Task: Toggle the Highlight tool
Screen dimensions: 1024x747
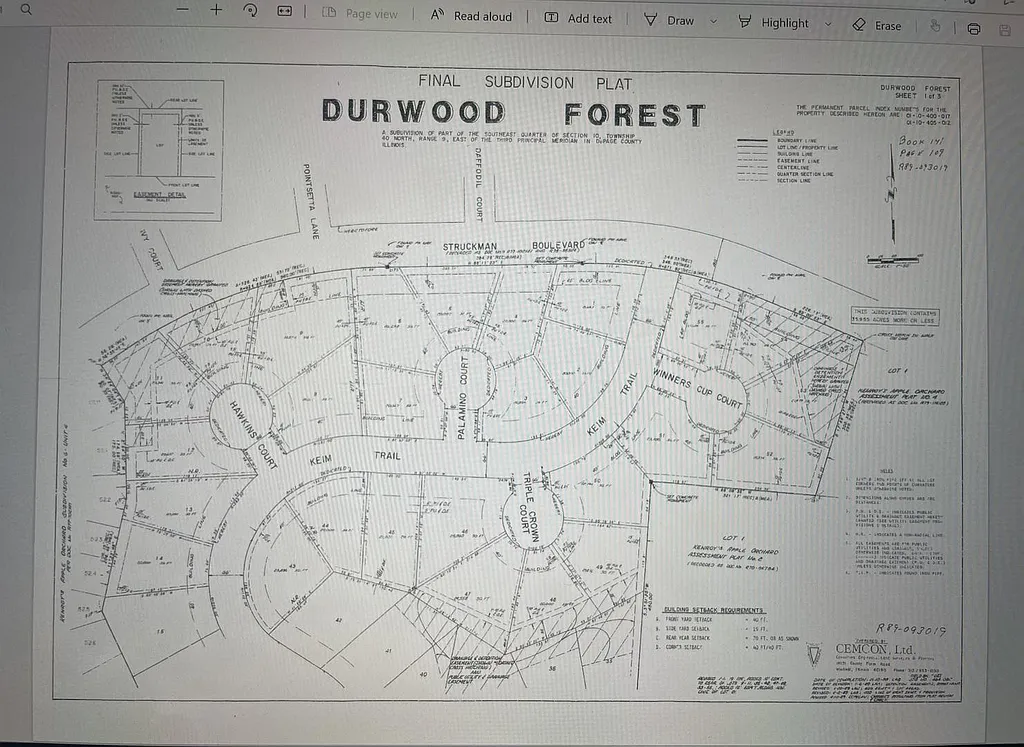Action: 775,22
